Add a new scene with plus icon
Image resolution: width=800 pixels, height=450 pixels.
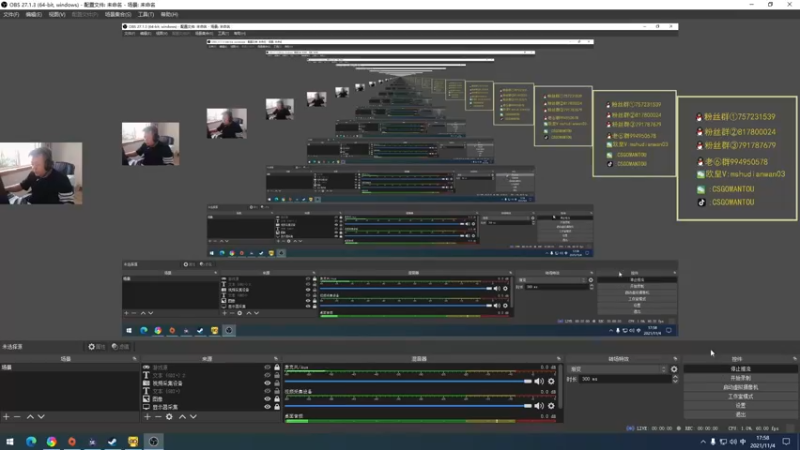[x=6, y=417]
